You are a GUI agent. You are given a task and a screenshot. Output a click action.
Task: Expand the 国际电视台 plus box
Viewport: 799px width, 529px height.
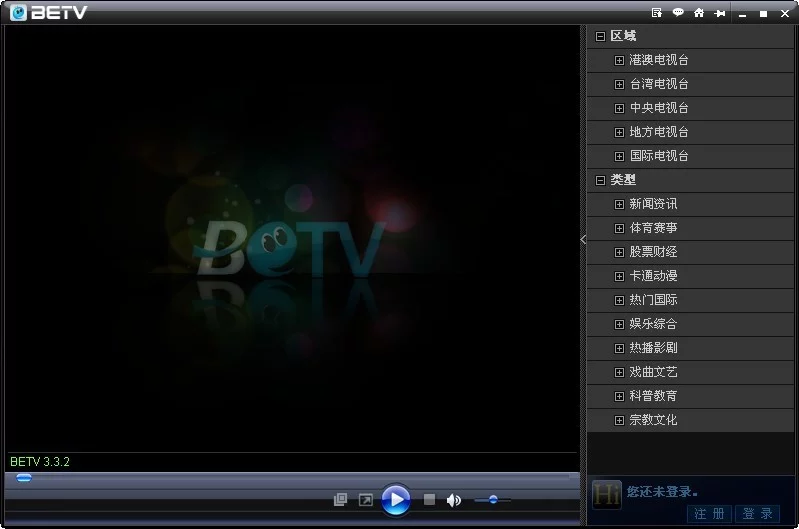pyautogui.click(x=619, y=156)
